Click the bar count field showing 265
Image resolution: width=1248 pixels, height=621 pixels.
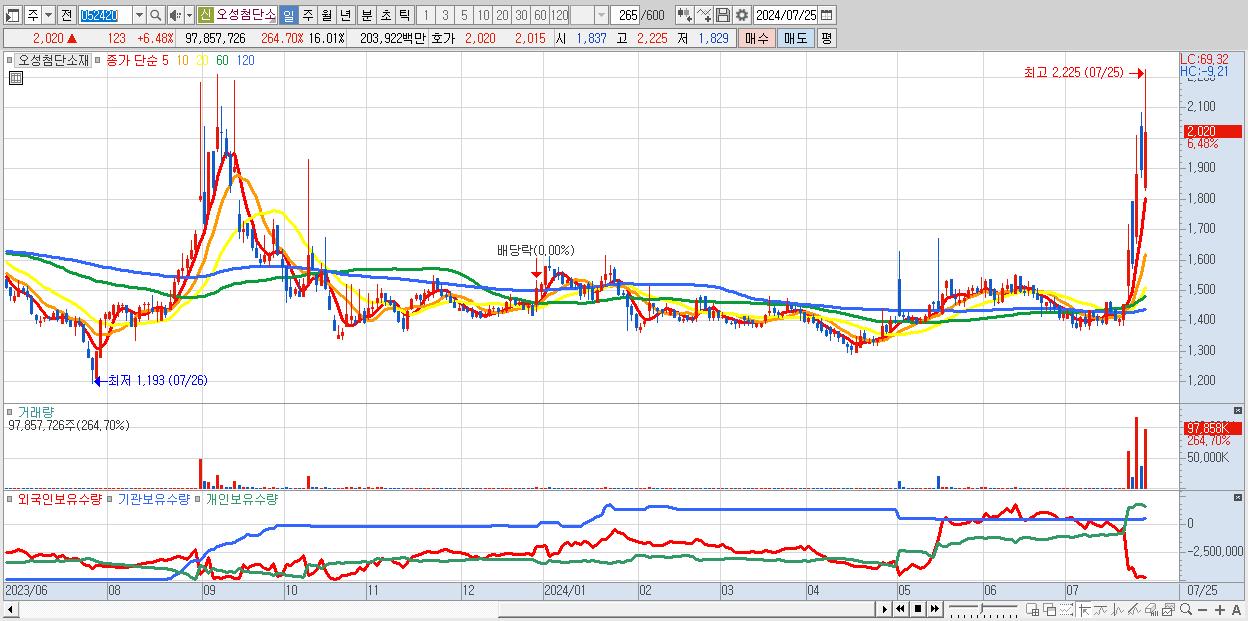[x=626, y=15]
